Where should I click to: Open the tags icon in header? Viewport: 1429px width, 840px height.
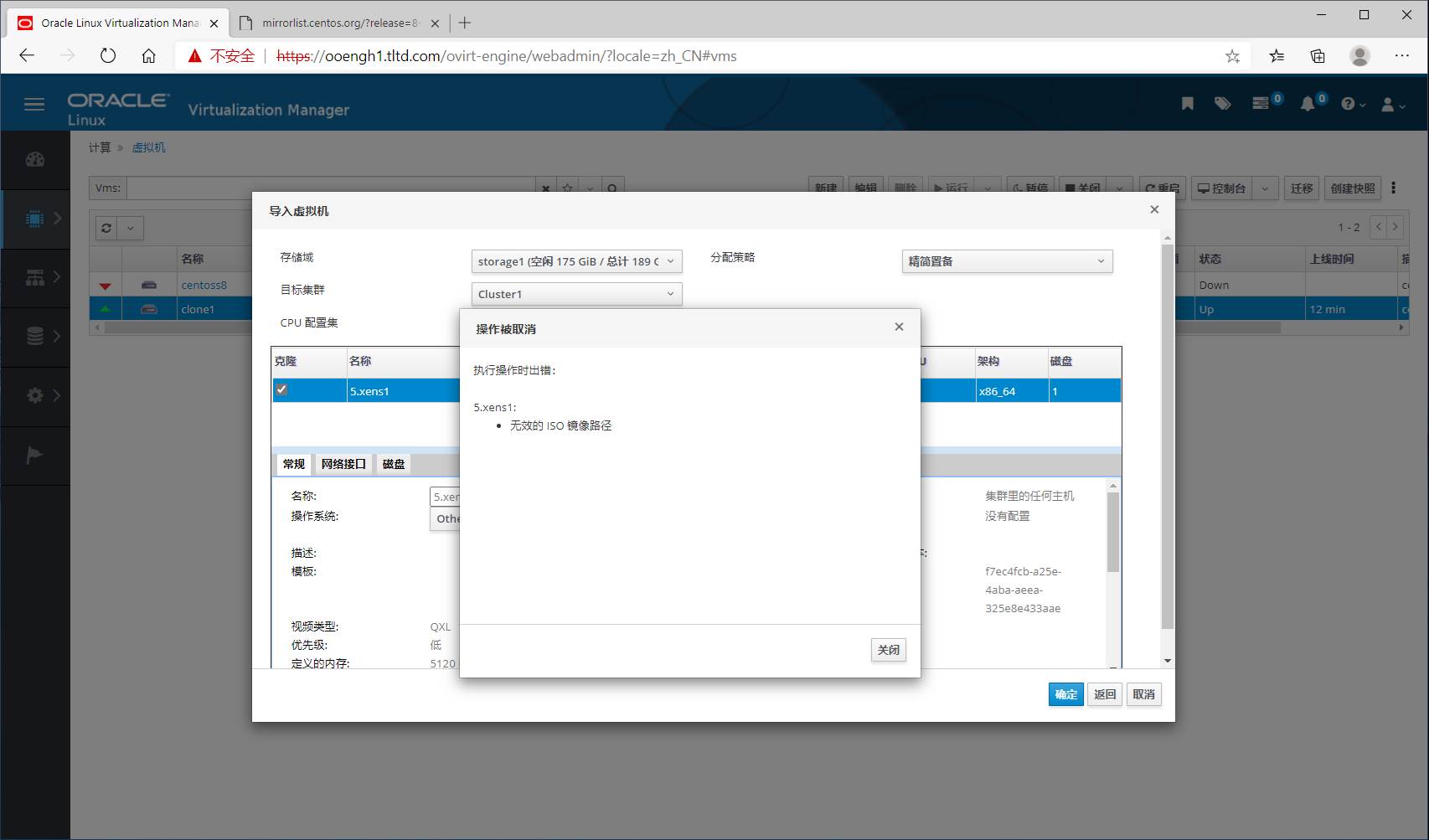tap(1222, 104)
